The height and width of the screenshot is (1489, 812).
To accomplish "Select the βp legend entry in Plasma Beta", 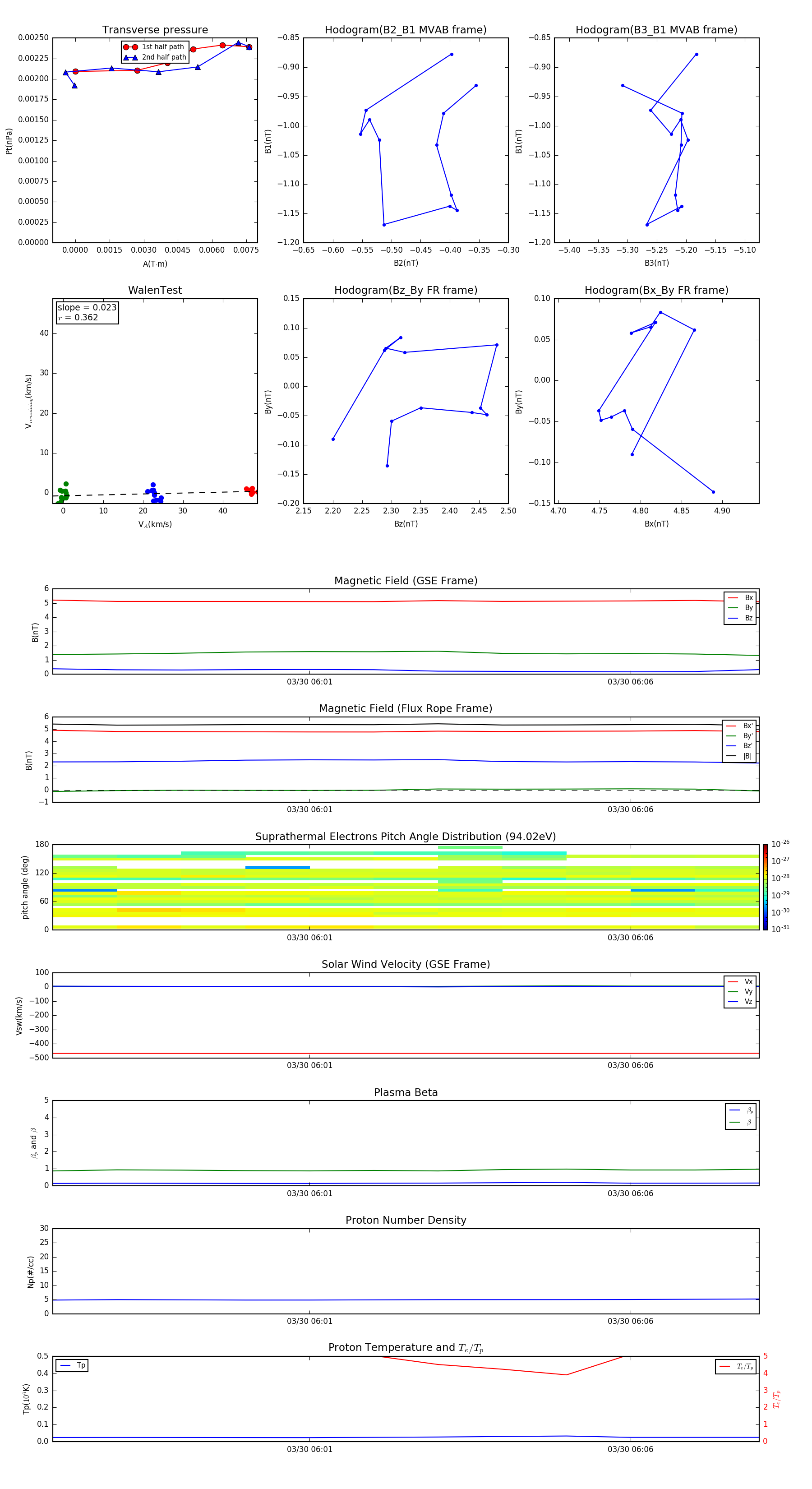I will (741, 1110).
